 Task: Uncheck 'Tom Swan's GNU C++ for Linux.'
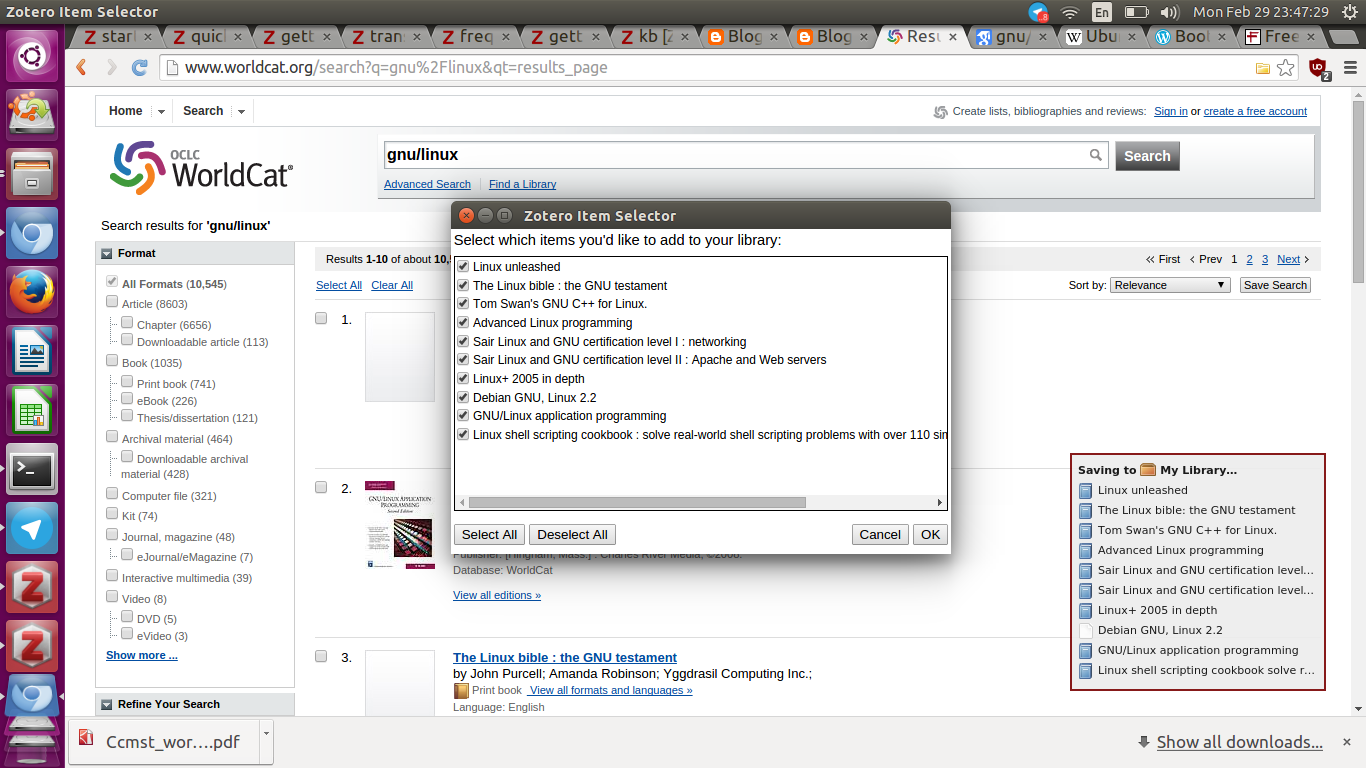[x=463, y=304]
